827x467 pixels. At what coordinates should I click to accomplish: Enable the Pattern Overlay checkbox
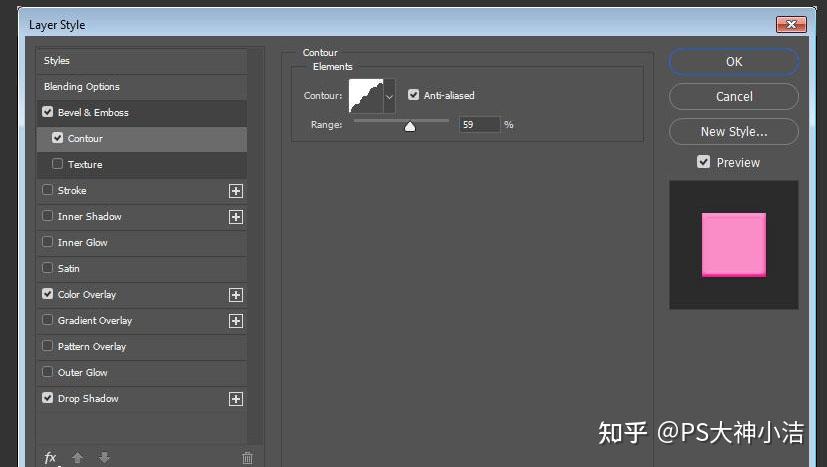[x=47, y=346]
